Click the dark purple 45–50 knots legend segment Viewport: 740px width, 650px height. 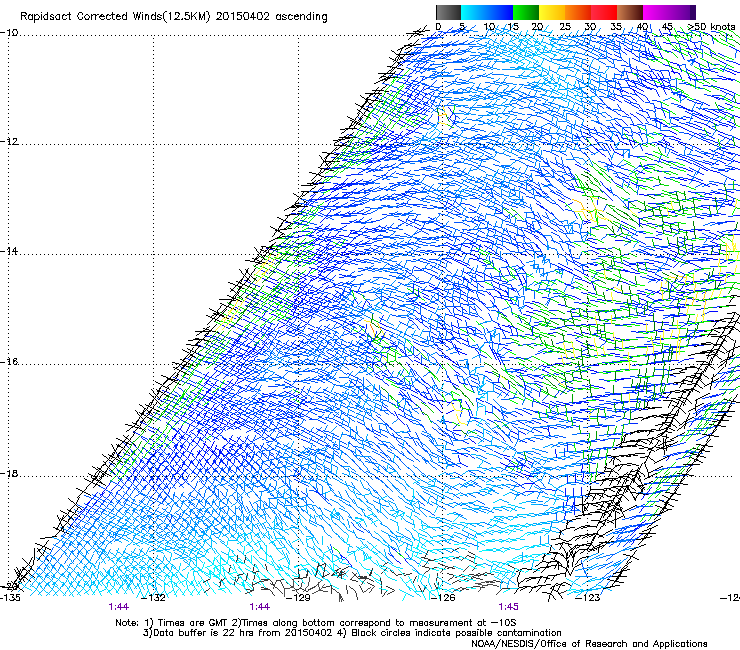coord(682,12)
